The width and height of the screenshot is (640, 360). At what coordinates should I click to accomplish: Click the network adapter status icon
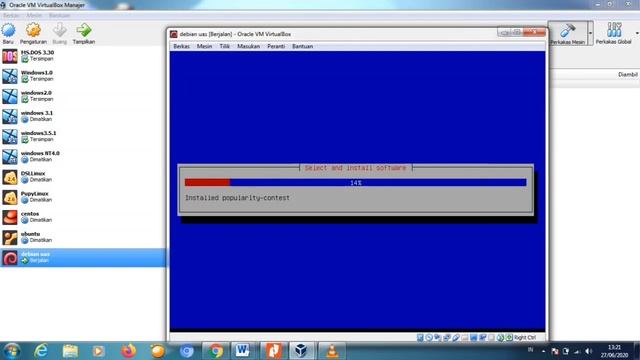coord(447,338)
